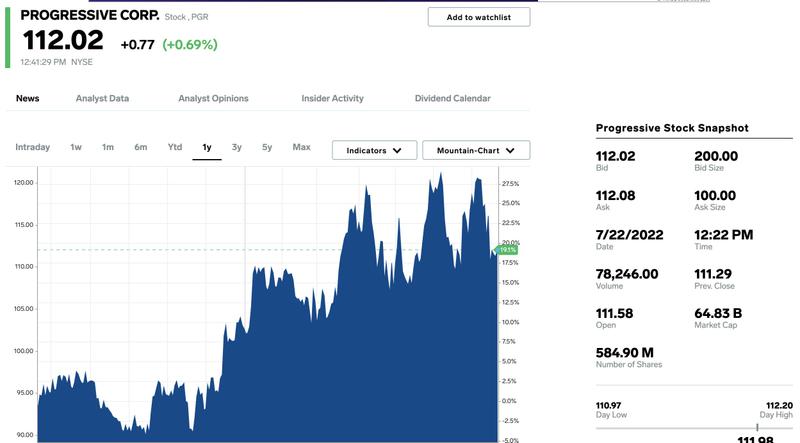Click the (+0.69%) percent change
The width and height of the screenshot is (800, 443).
[190, 45]
